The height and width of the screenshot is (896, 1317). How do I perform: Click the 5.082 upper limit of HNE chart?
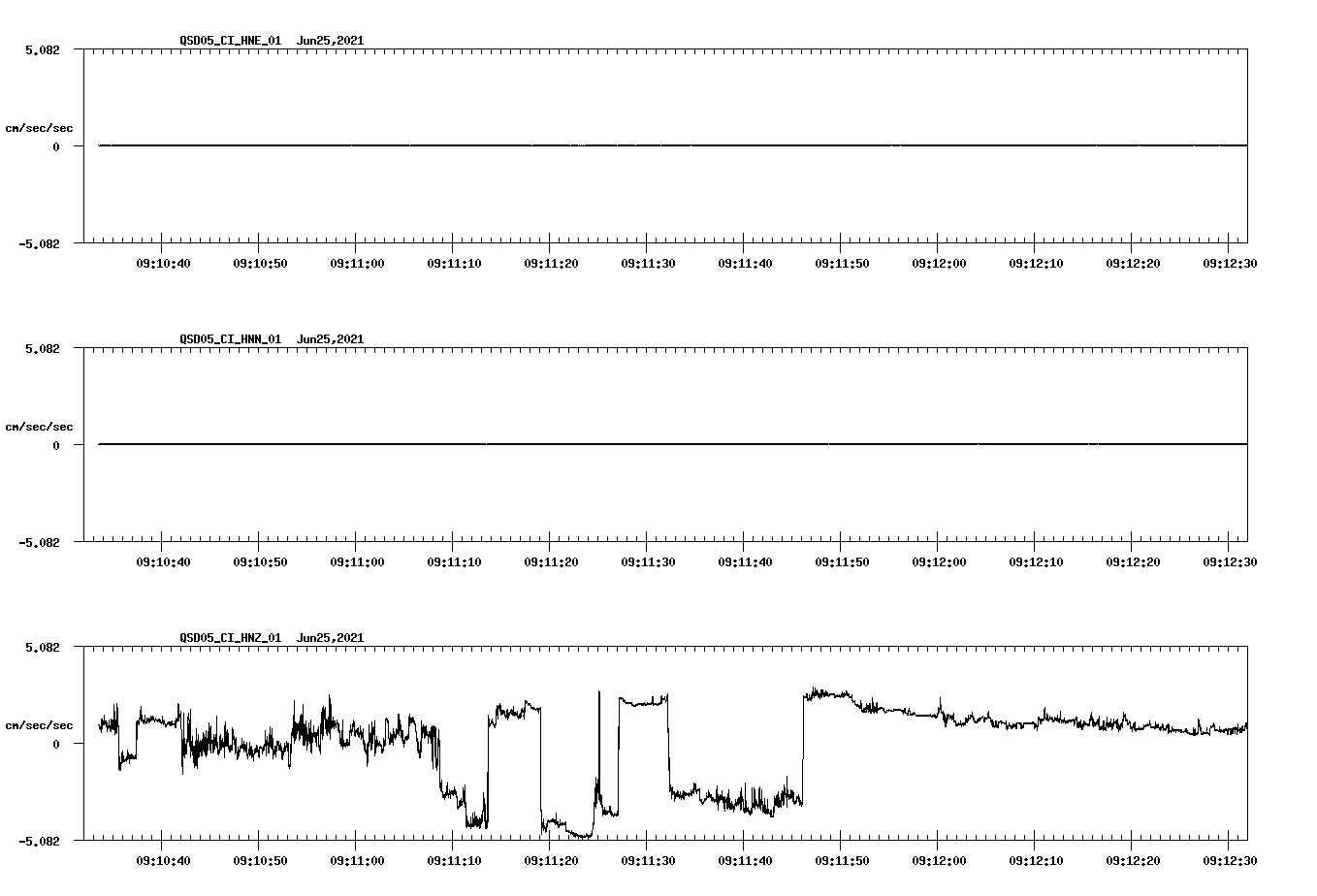click(x=43, y=49)
